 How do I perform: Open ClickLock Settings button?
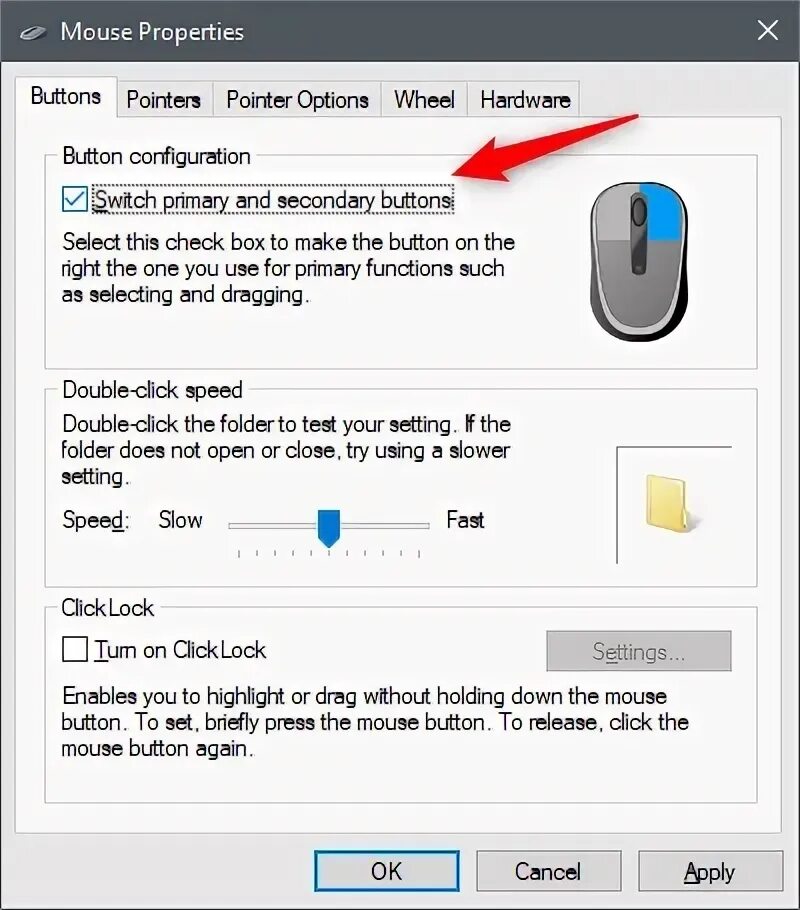[639, 651]
